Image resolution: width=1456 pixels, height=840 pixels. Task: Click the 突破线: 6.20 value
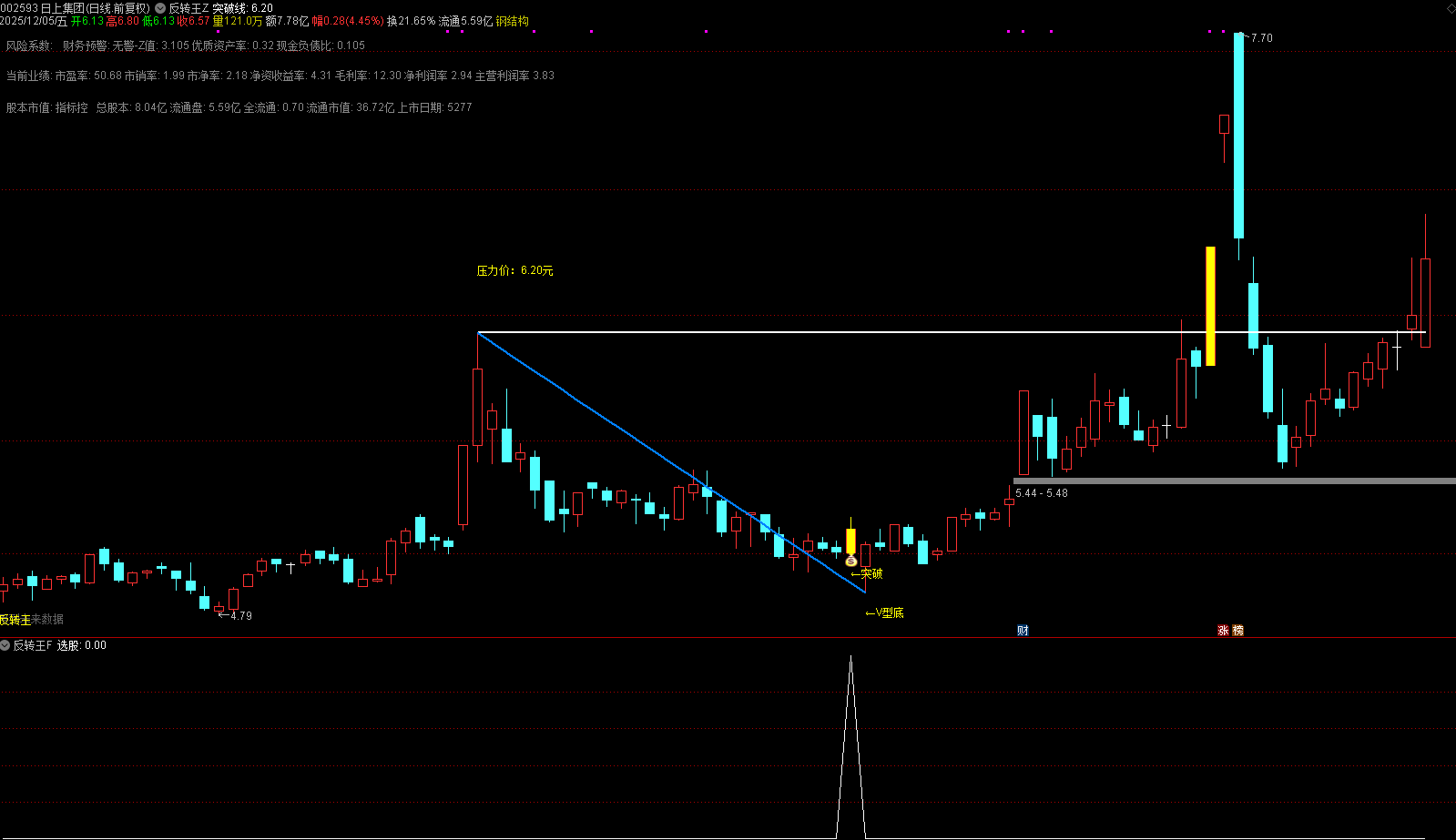[x=242, y=8]
